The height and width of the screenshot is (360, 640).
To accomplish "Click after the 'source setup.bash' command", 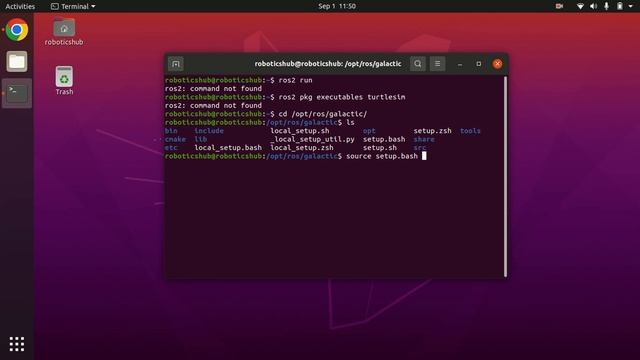I will pos(424,156).
